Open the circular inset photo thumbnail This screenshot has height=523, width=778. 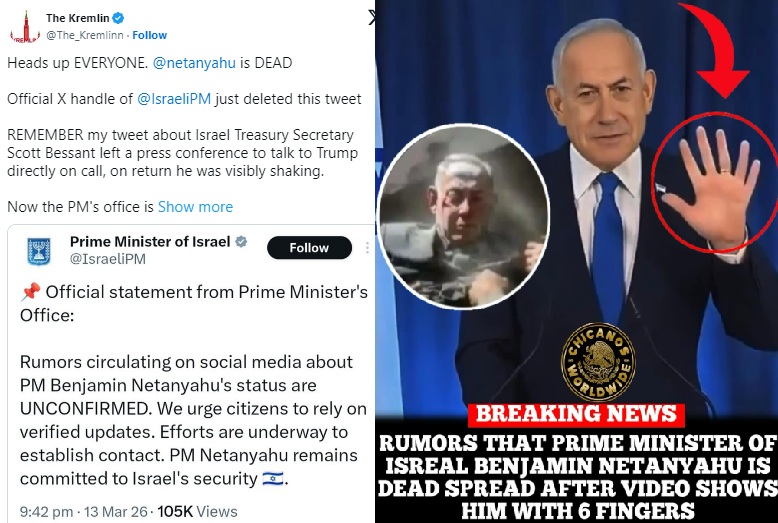coord(463,216)
